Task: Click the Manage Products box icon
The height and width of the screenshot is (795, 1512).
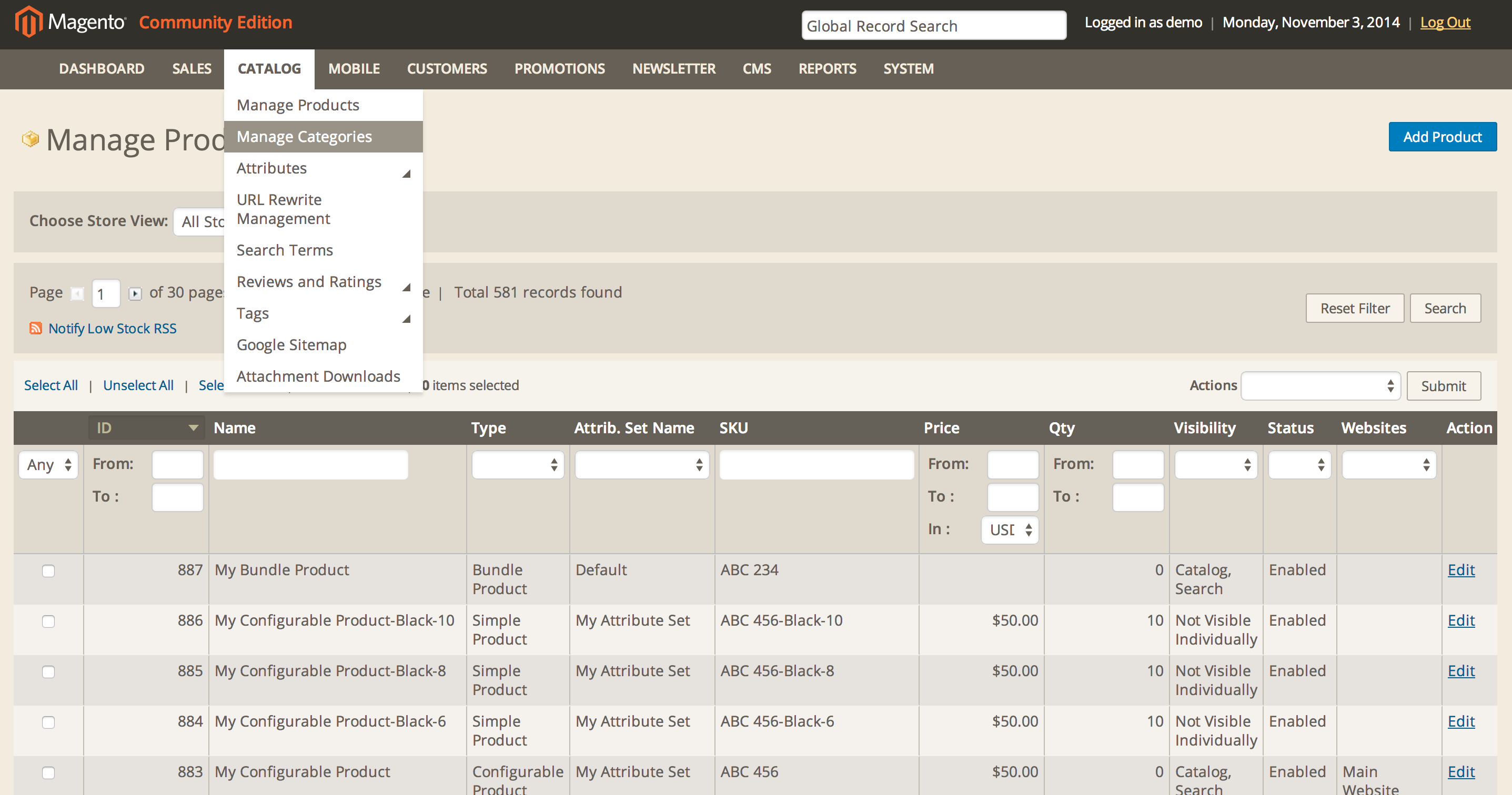Action: 30,139
